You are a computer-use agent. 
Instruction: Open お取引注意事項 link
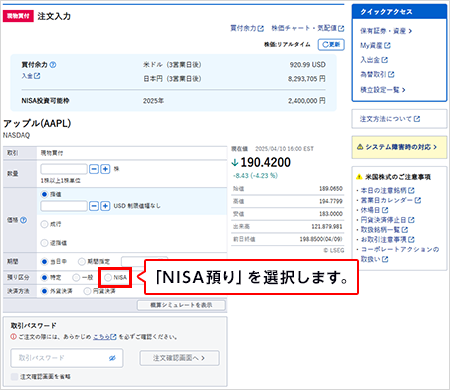point(388,240)
